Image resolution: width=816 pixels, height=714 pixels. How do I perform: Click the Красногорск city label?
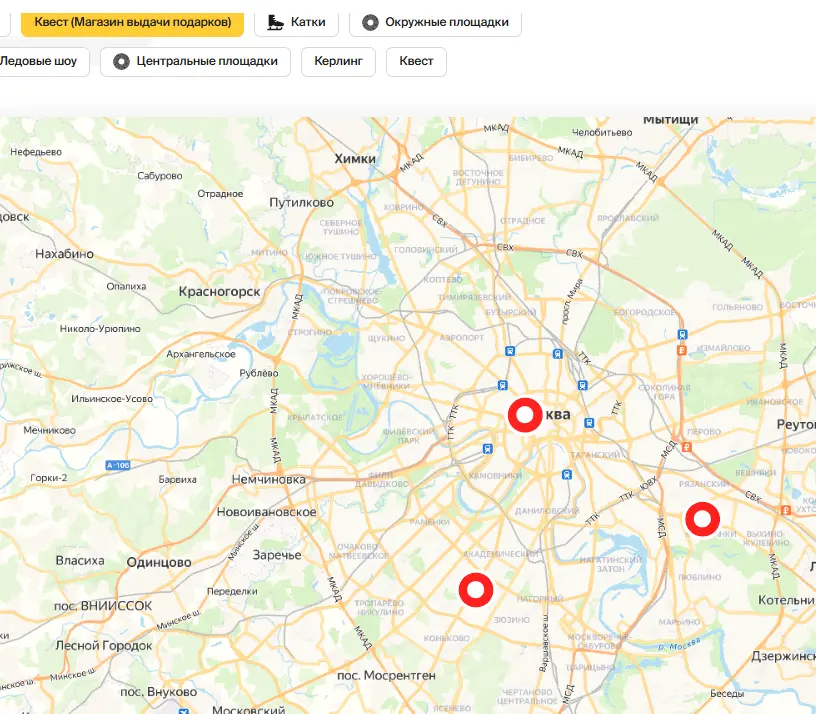[x=219, y=291]
